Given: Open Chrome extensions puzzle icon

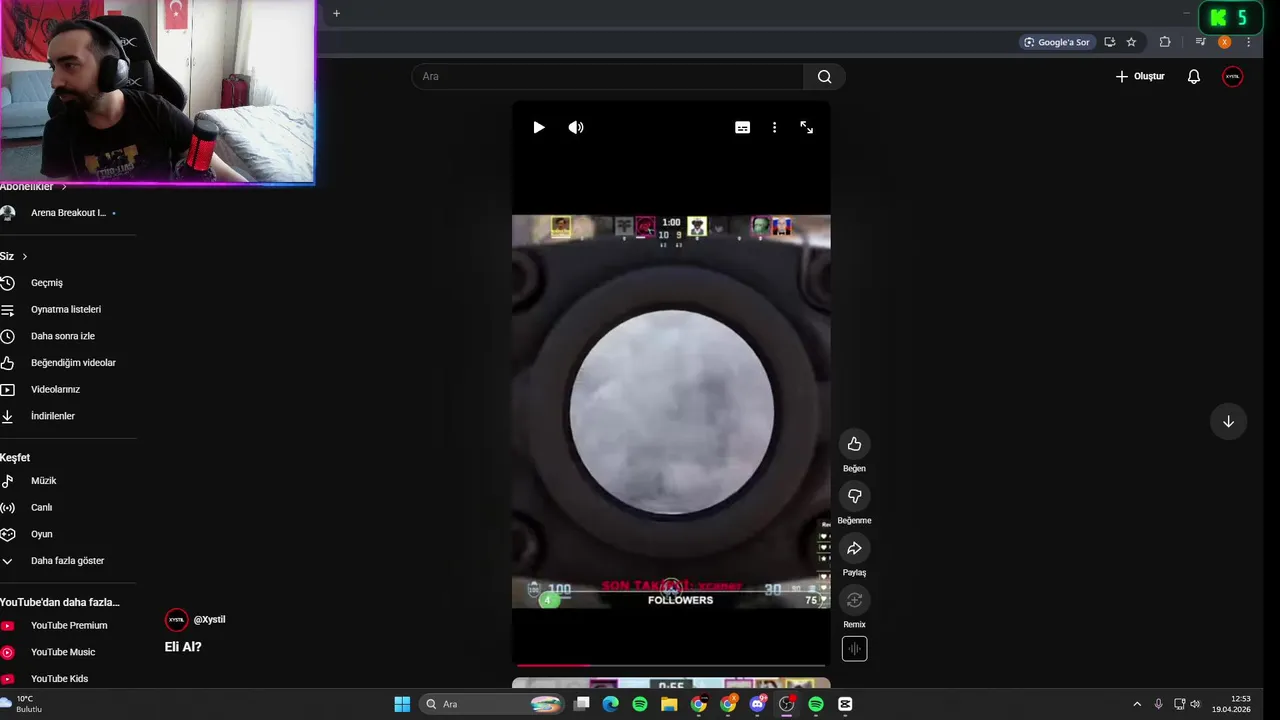Looking at the screenshot, I should 1165,42.
